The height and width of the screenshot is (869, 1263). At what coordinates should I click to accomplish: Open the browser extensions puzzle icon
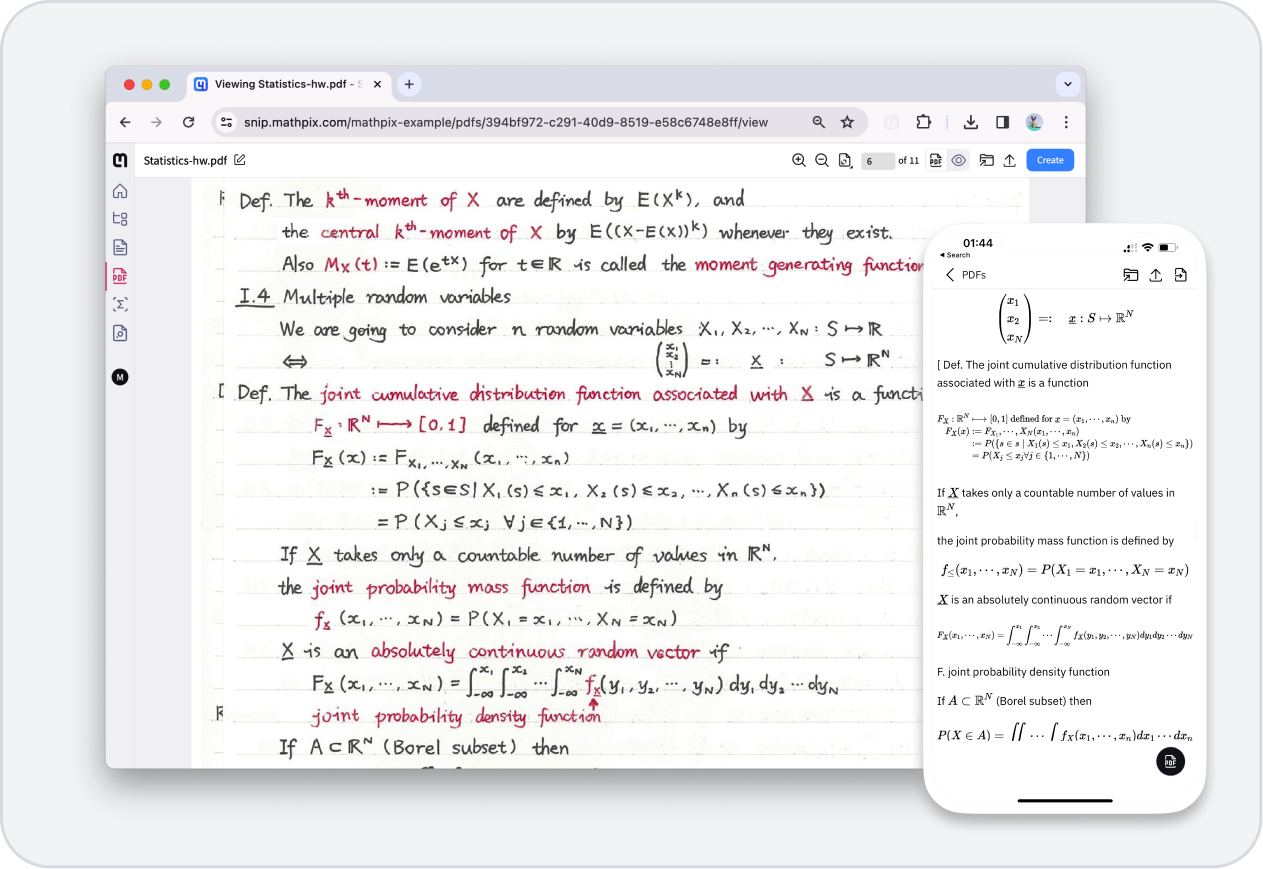pyautogui.click(x=923, y=122)
